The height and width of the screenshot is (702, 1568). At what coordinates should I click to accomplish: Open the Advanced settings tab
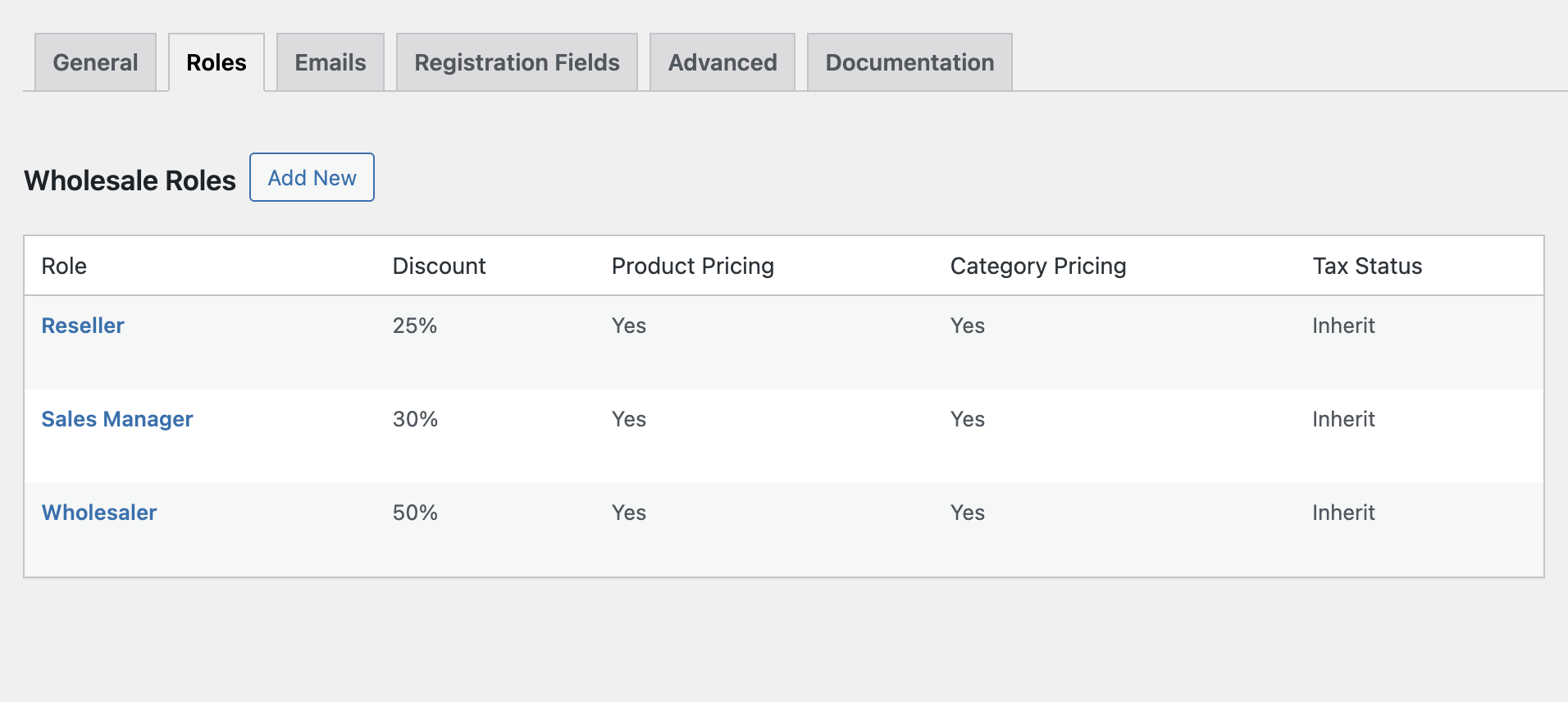(722, 62)
